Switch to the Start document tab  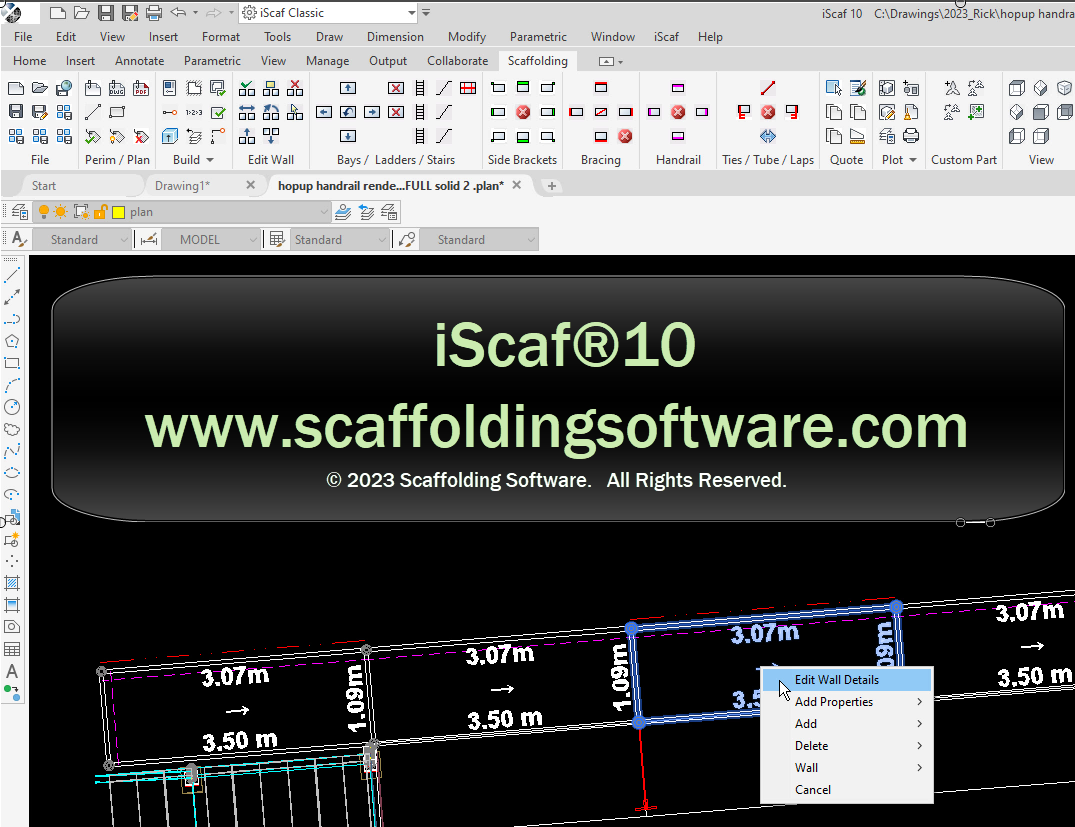(x=43, y=186)
